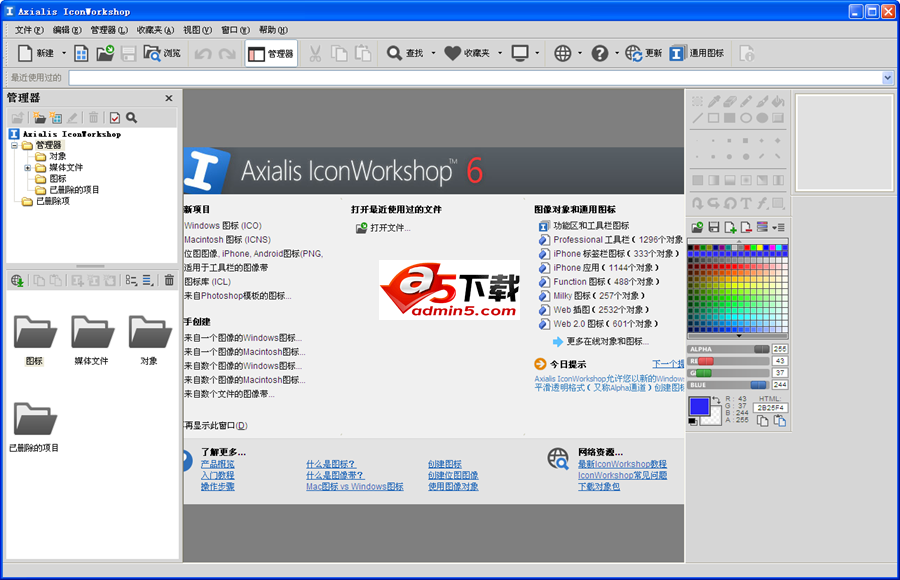The image size is (900, 580).
Task: Select the filled ellipse tool
Action: [x=762, y=118]
